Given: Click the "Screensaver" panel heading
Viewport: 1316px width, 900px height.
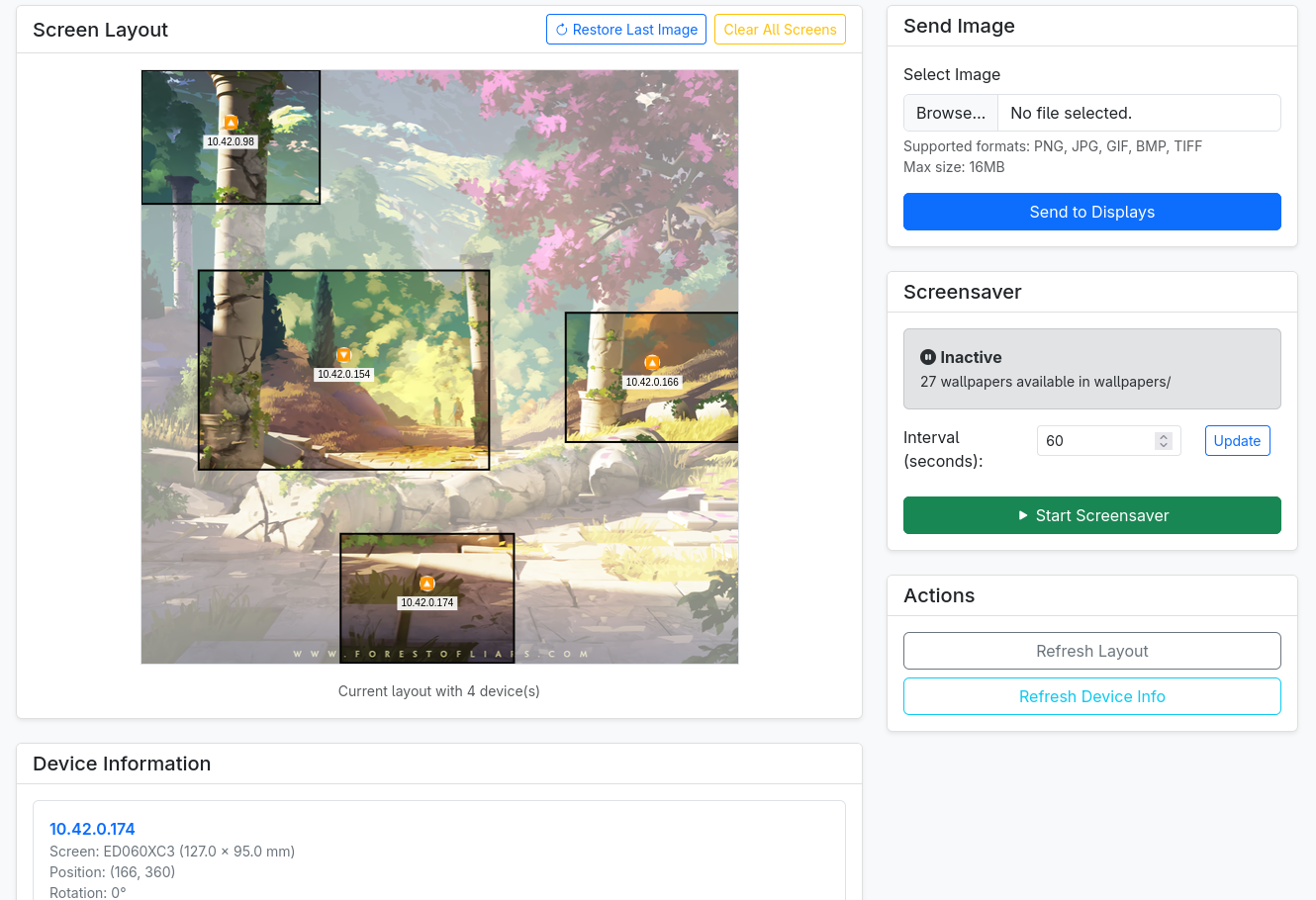Looking at the screenshot, I should tap(962, 292).
